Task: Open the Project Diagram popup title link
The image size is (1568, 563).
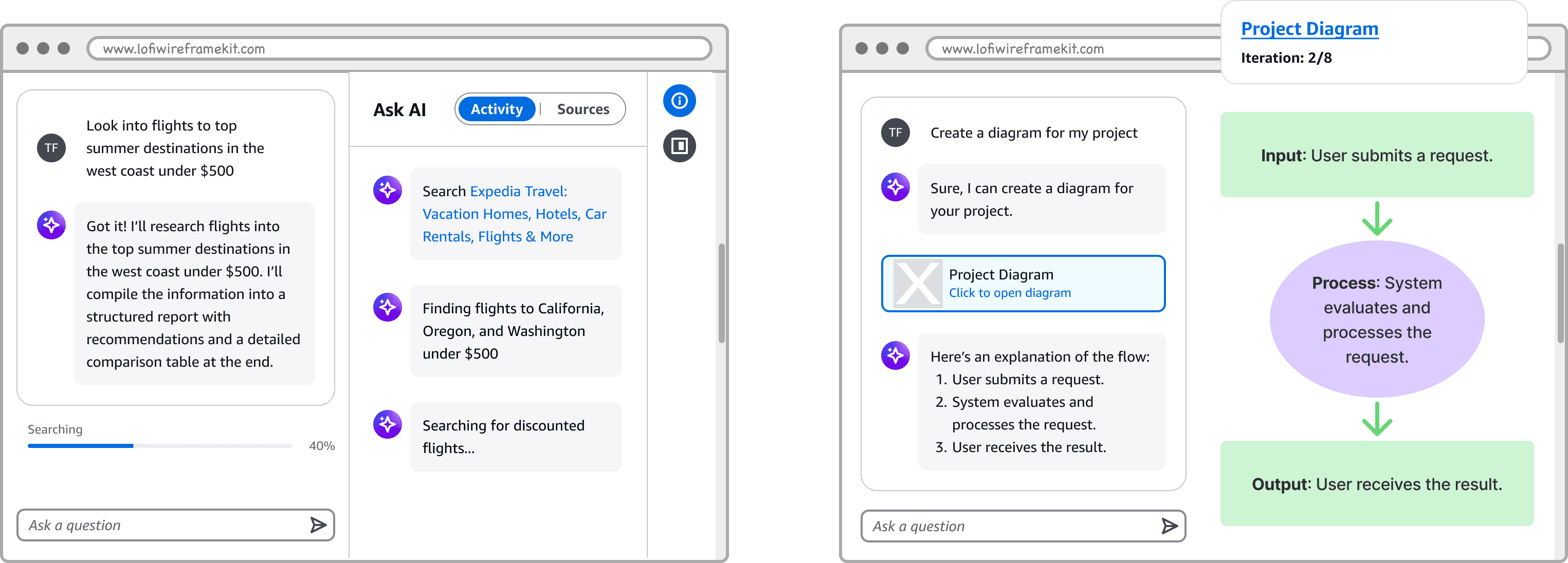Action: coord(1310,29)
